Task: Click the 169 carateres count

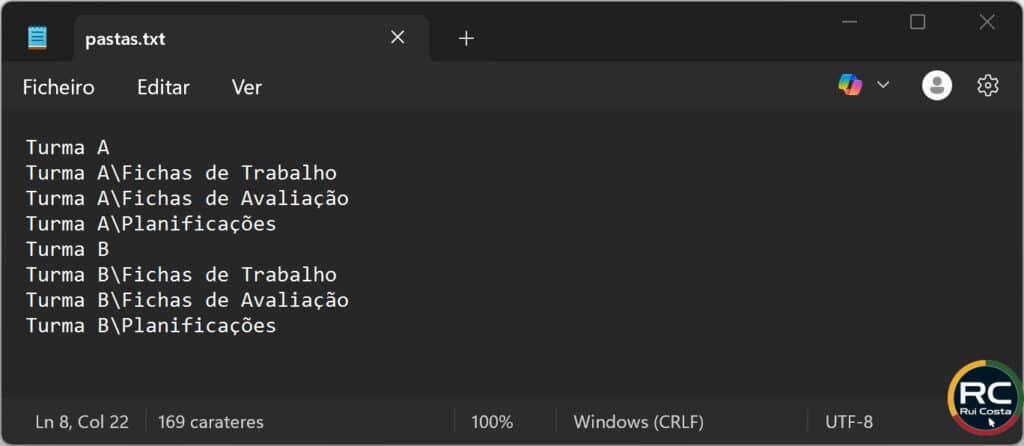Action: coord(211,422)
